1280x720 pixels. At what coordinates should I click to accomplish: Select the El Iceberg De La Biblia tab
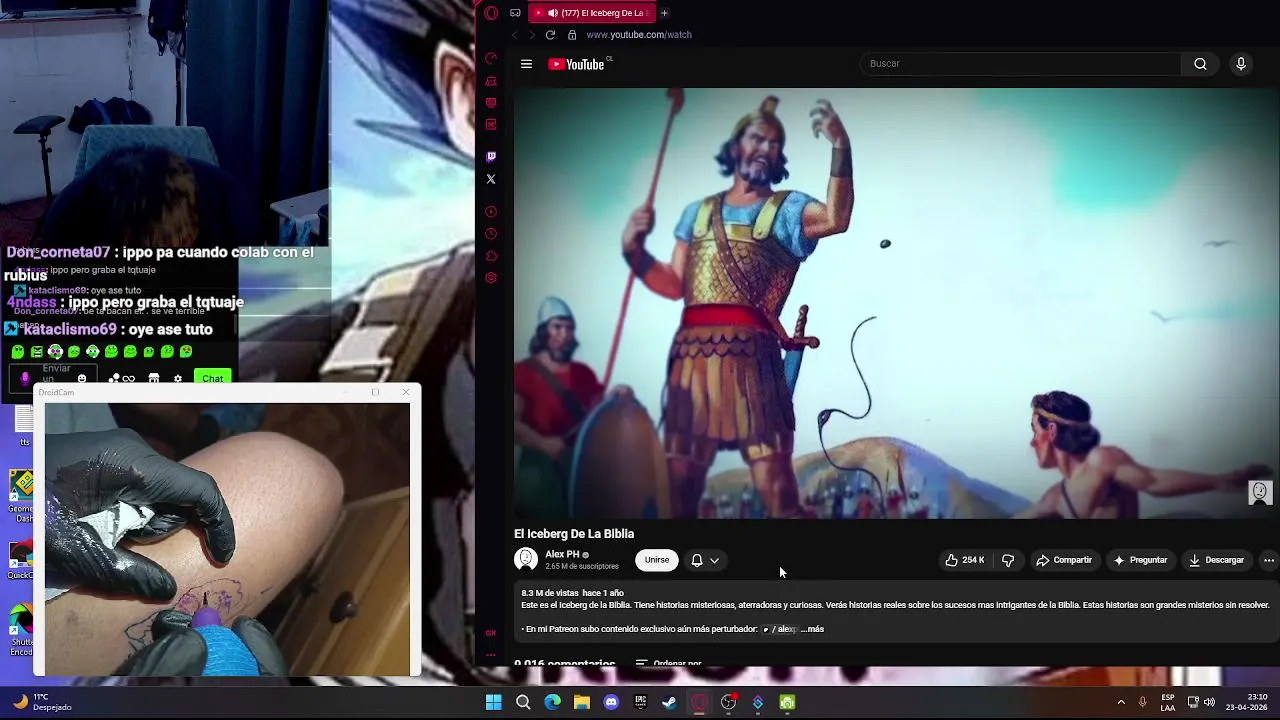point(594,13)
